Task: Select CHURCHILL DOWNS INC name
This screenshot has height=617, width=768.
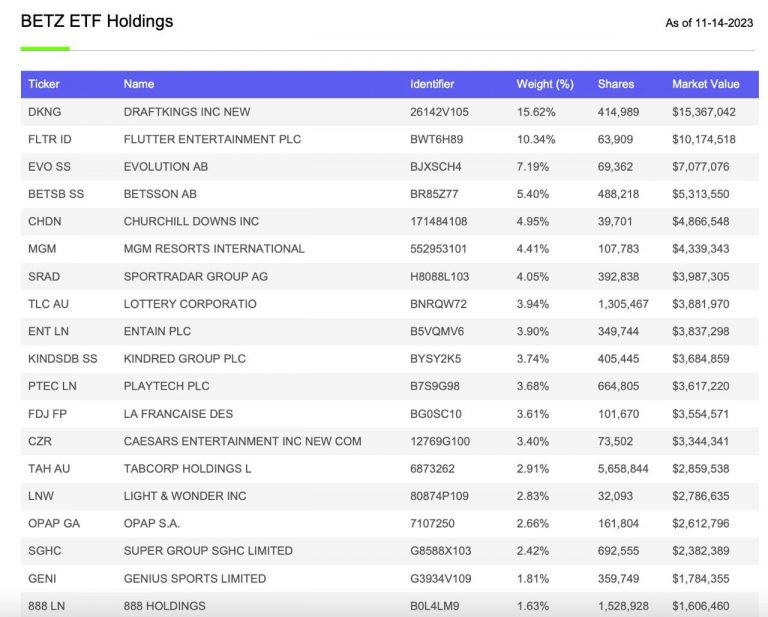Action: pos(191,222)
